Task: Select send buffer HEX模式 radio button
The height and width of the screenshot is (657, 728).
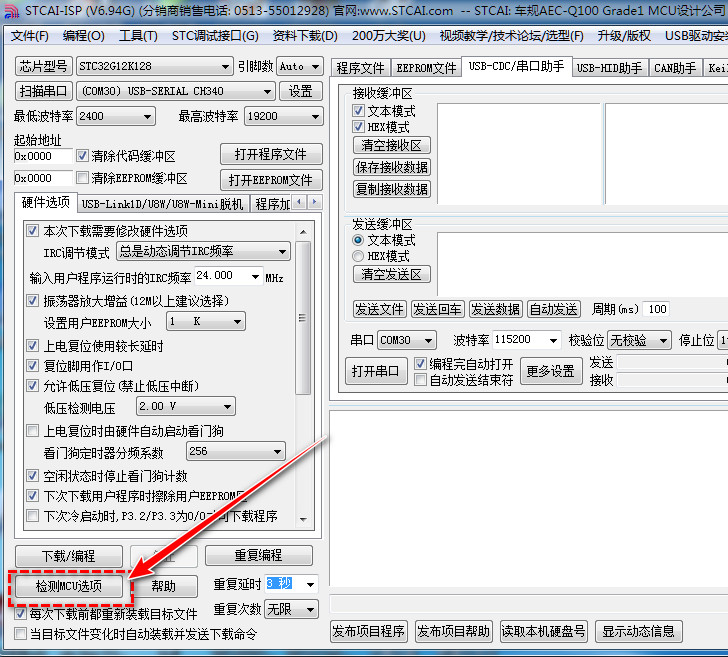Action: 358,256
